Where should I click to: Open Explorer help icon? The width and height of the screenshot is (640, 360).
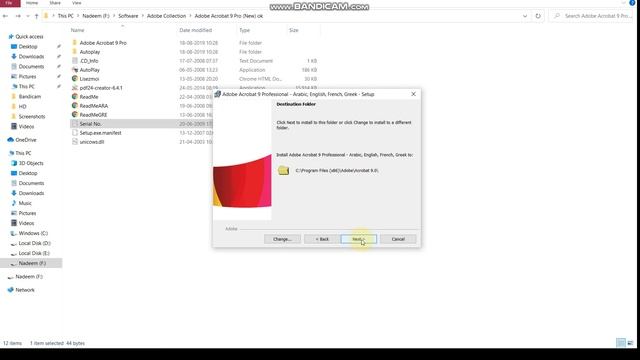coord(632,2)
